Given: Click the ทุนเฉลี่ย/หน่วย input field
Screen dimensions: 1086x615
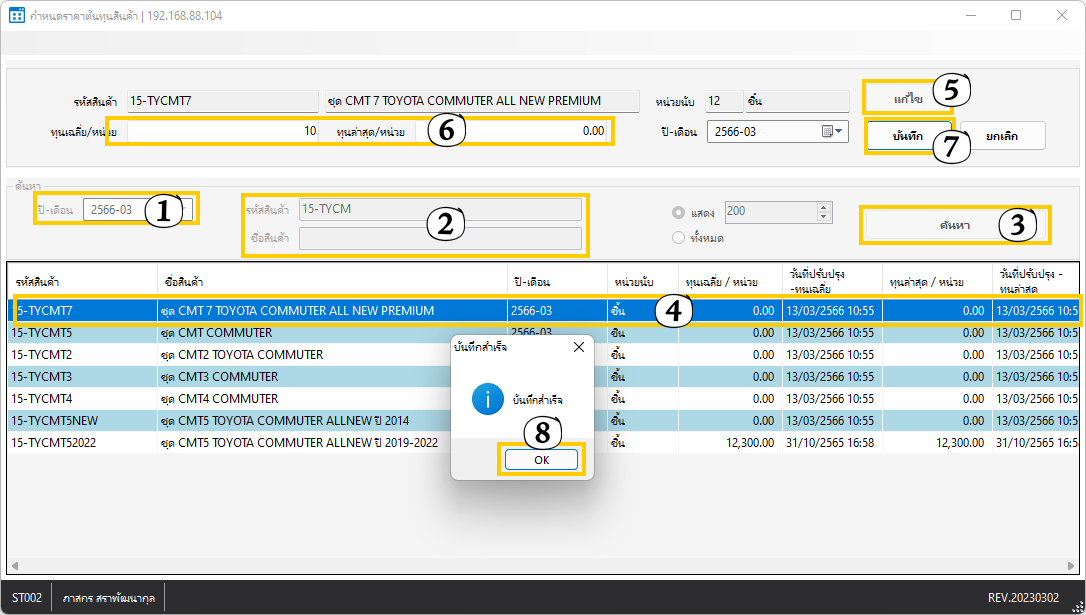Looking at the screenshot, I should pyautogui.click(x=222, y=131).
